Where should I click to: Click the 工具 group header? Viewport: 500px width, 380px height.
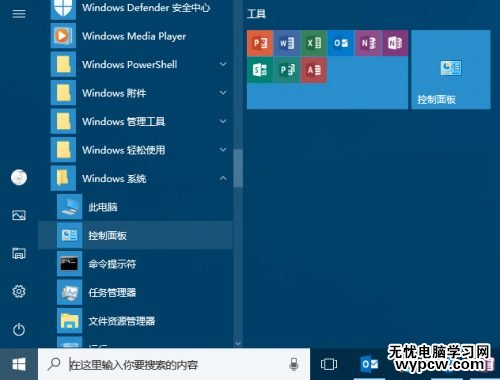[x=256, y=14]
